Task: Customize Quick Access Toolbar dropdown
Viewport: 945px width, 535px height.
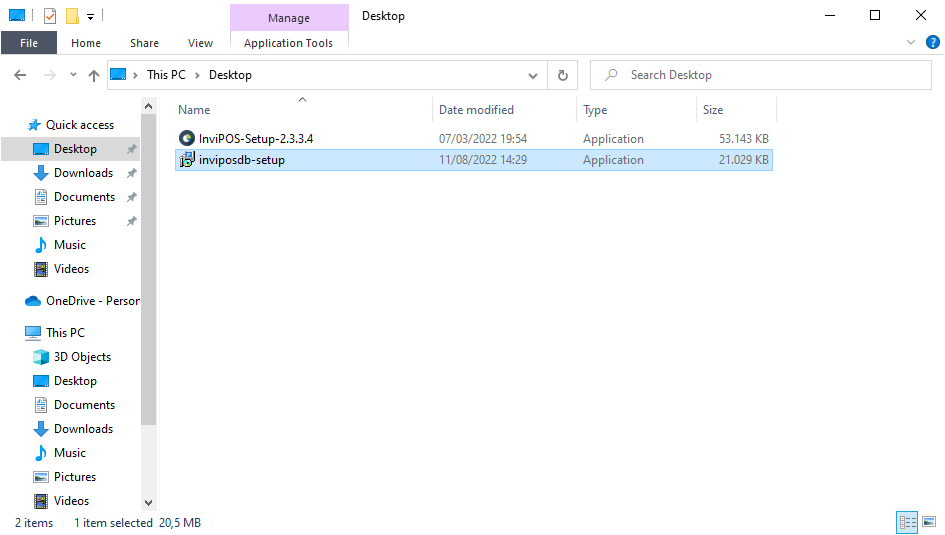Action: point(90,16)
